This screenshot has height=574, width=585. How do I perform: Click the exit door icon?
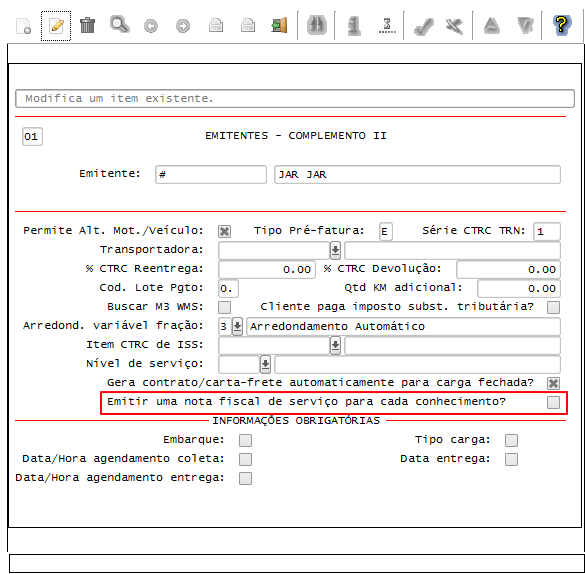(279, 25)
